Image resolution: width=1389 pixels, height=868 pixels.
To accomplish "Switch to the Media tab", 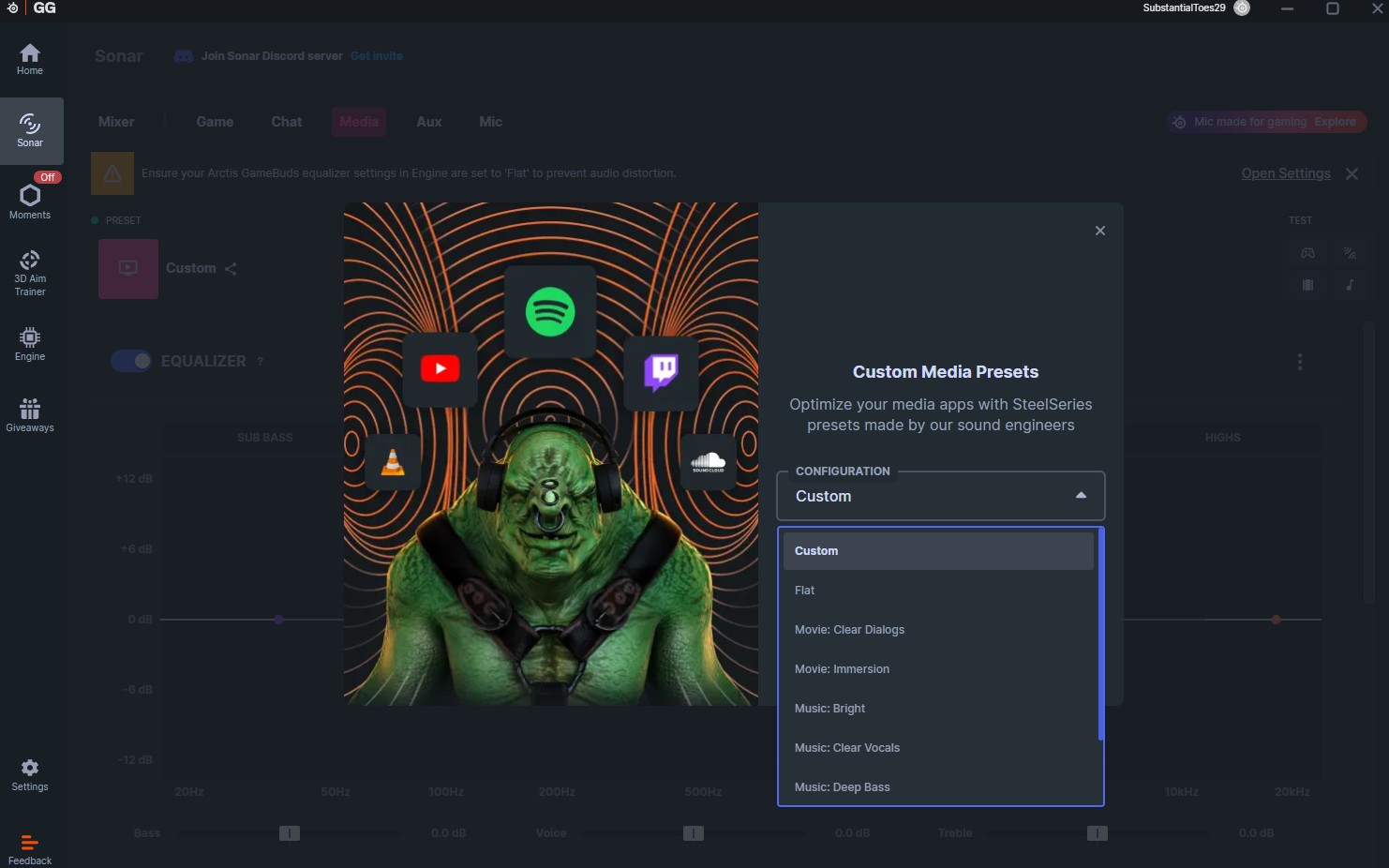I will (x=359, y=122).
